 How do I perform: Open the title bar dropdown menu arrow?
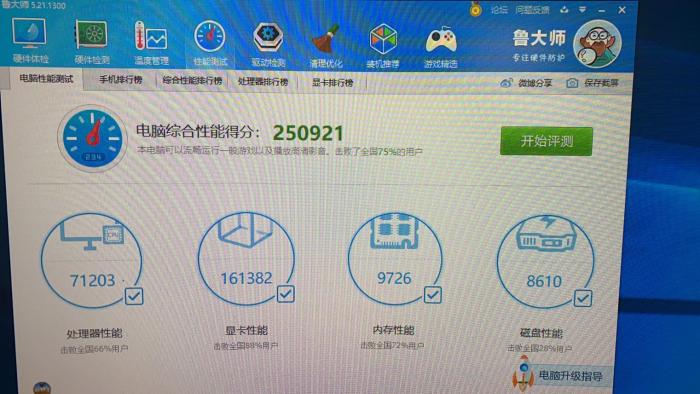(582, 9)
